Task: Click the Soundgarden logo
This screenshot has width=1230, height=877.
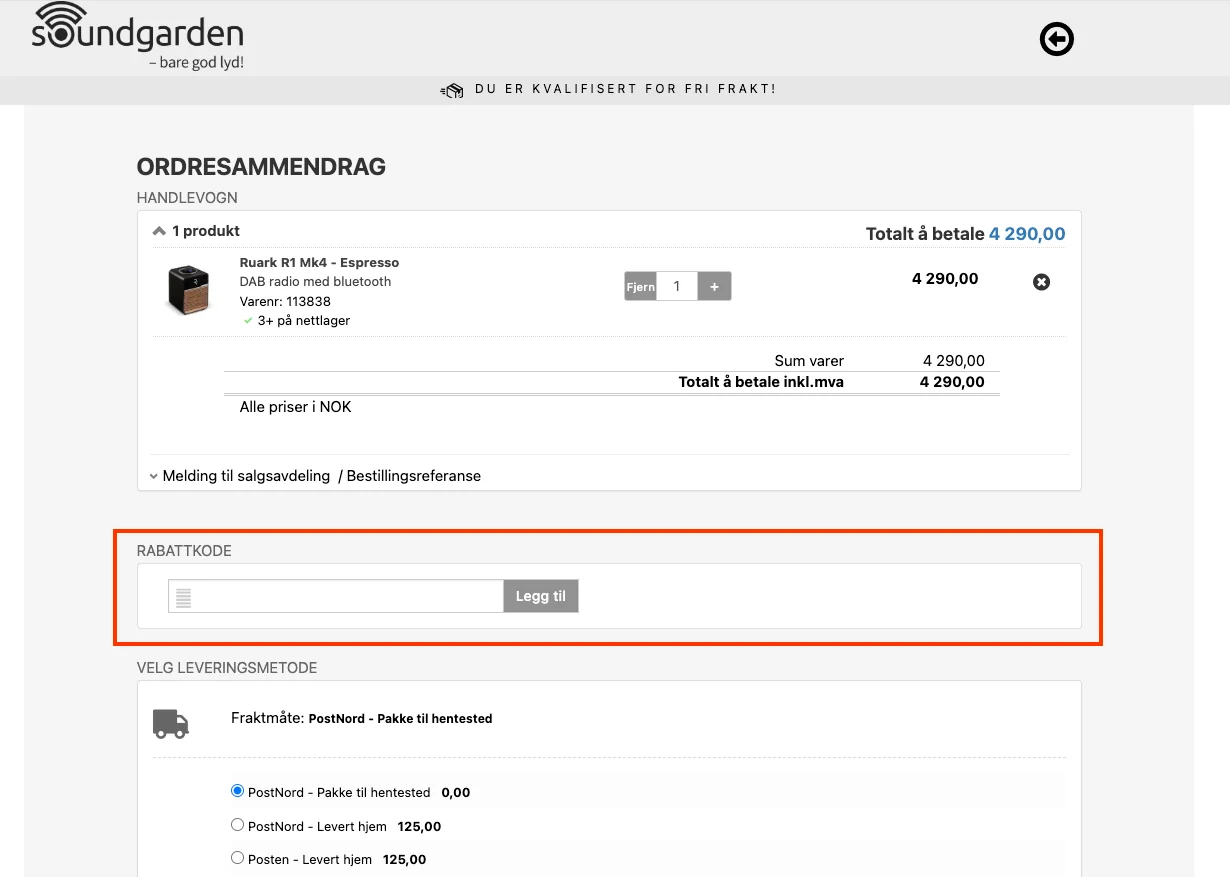Action: point(138,37)
